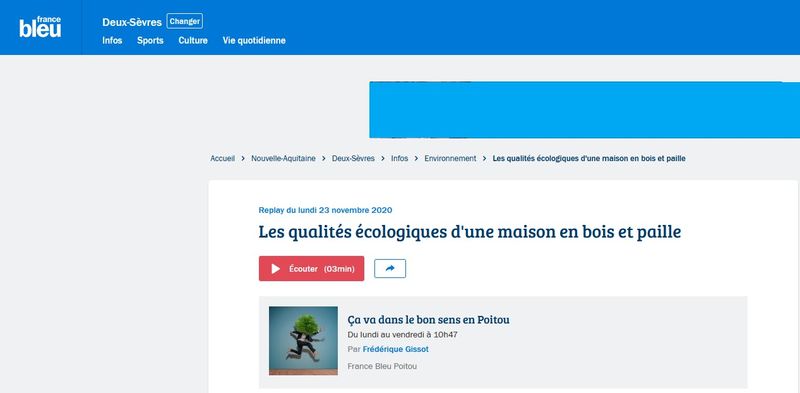Click the France Bleu Poitou station label
The width and height of the screenshot is (800, 393).
click(x=382, y=366)
